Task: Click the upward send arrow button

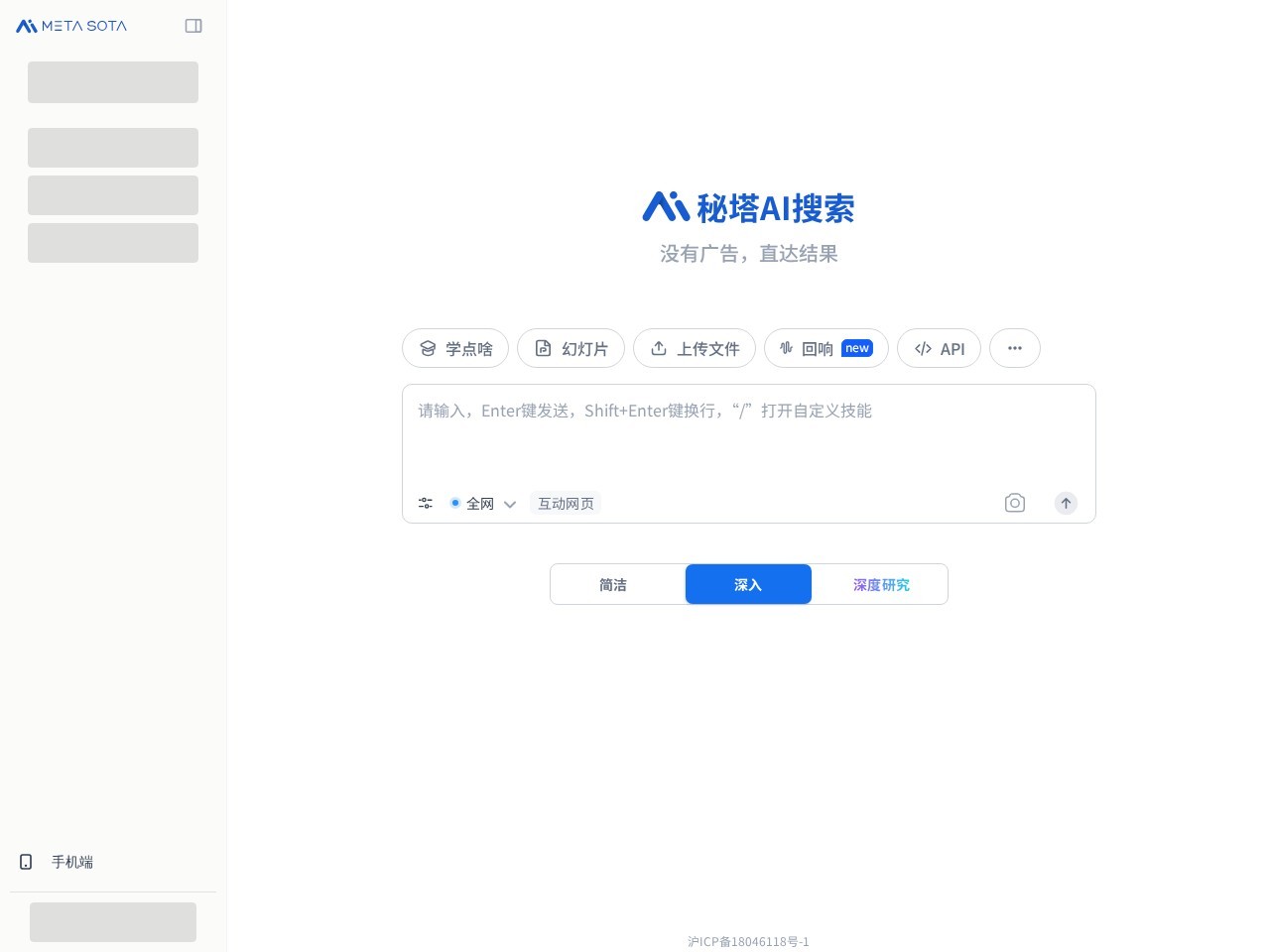Action: (1066, 503)
